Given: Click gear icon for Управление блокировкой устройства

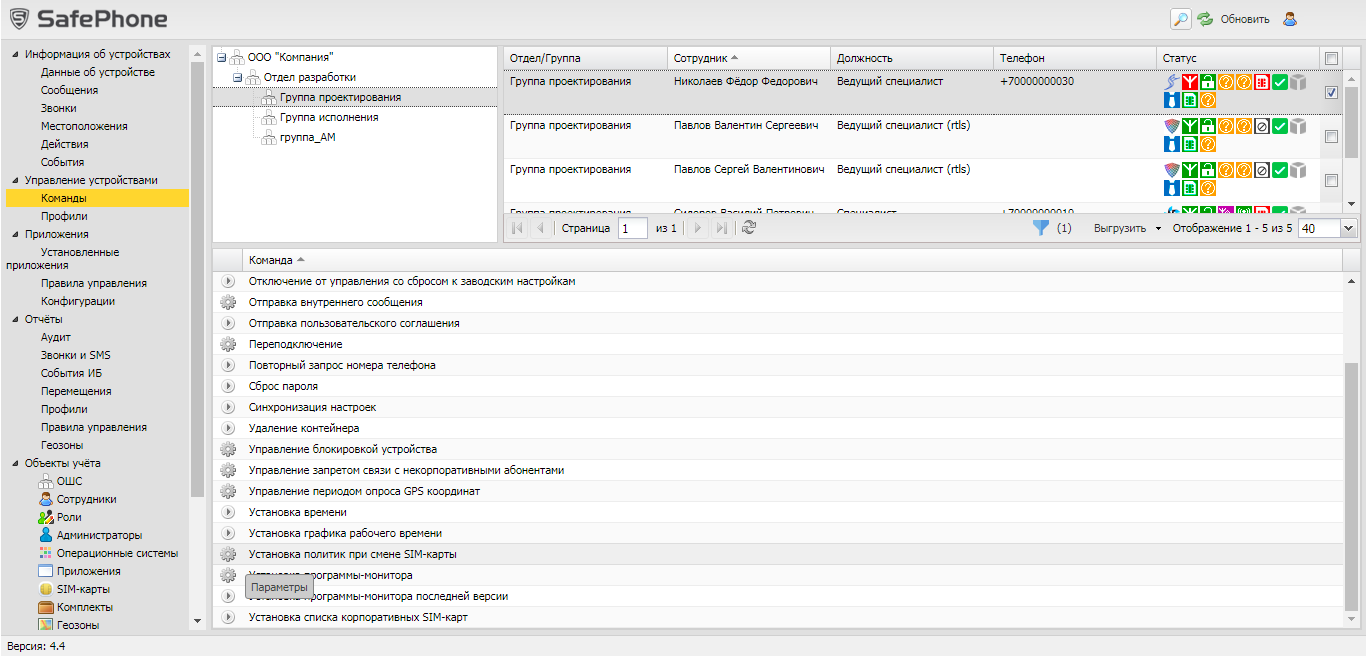Looking at the screenshot, I should pos(228,449).
